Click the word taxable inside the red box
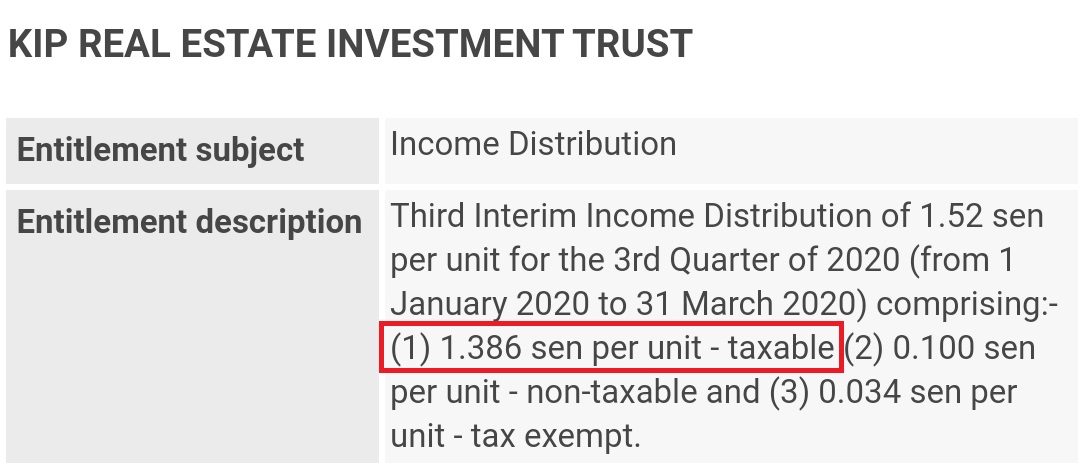The height and width of the screenshot is (463, 1078). coord(780,348)
